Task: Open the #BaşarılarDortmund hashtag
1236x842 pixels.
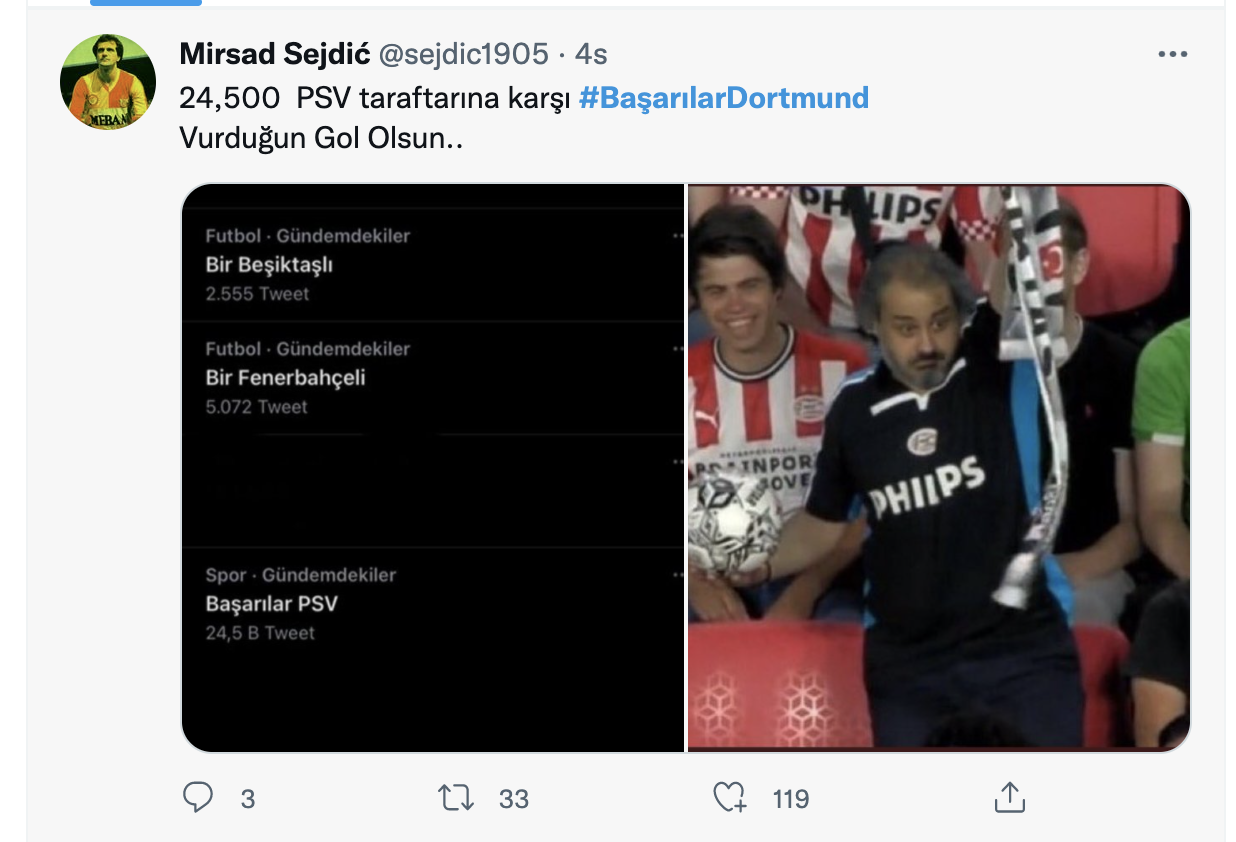Action: [x=723, y=97]
